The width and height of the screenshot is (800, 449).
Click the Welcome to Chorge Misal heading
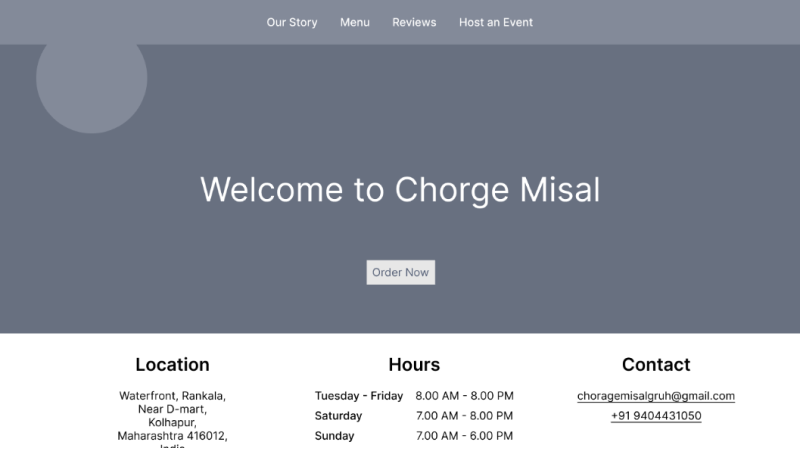tap(400, 190)
